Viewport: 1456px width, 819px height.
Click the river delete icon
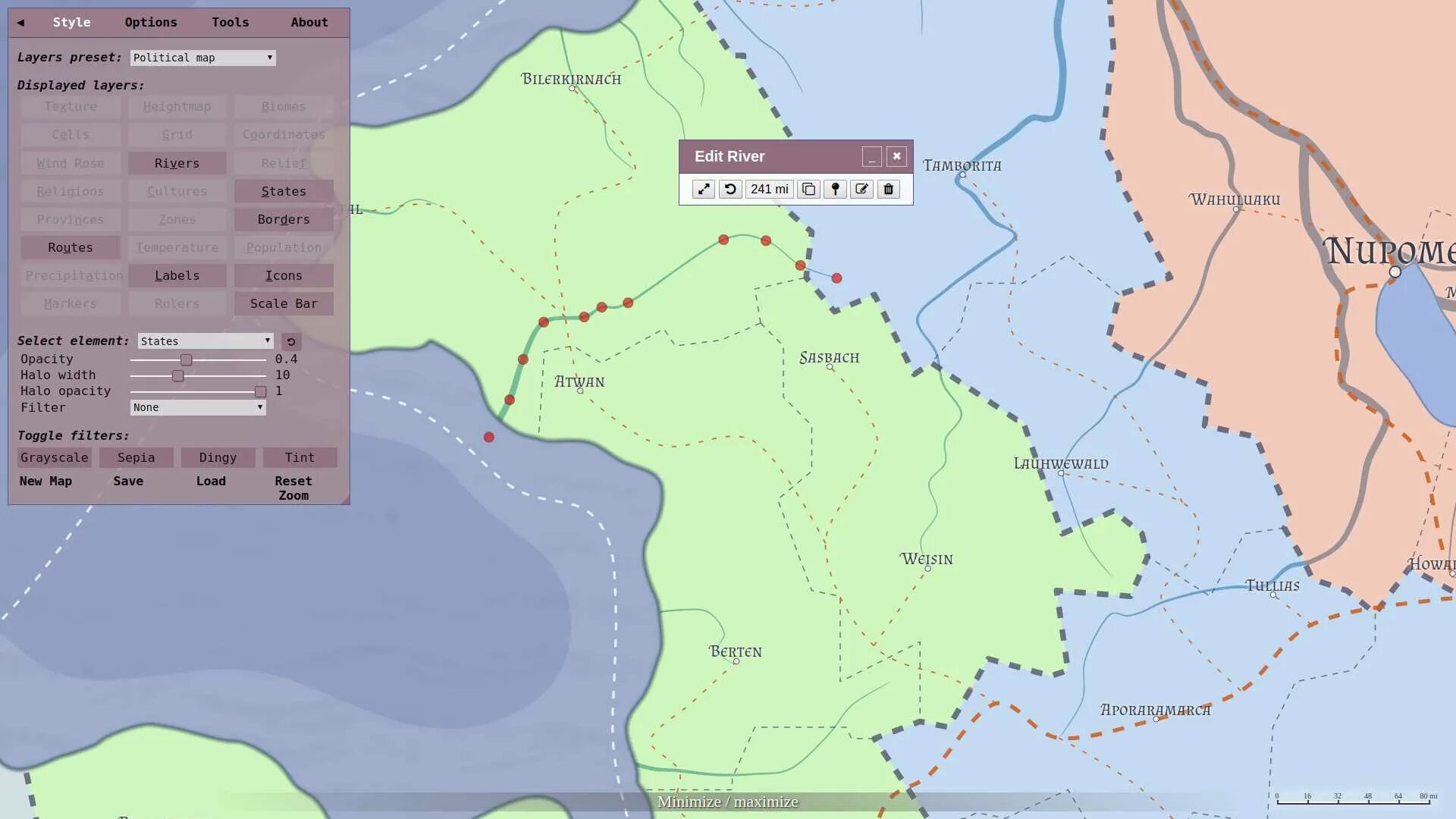coord(887,189)
